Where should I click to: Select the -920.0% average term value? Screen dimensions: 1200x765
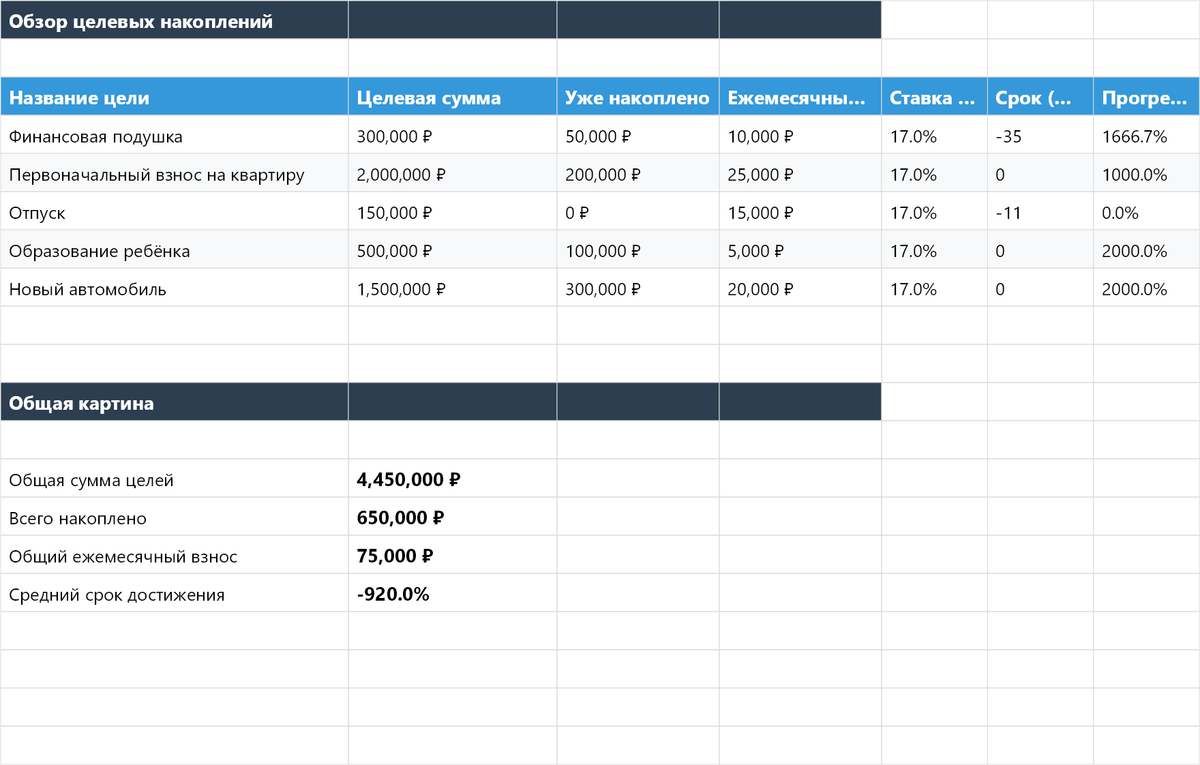393,595
